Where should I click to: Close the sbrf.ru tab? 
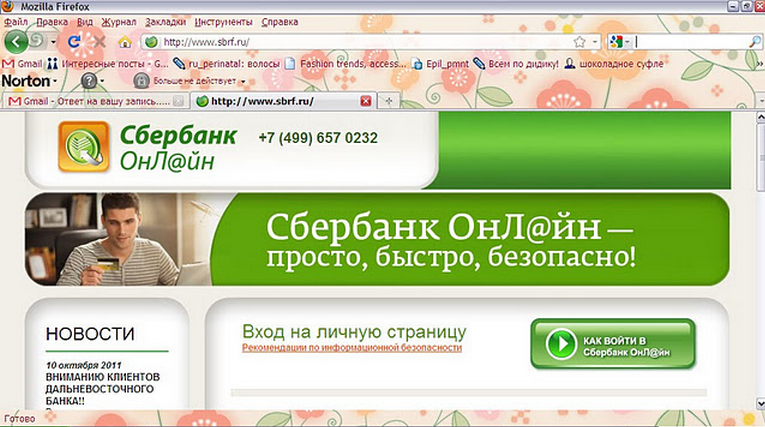click(x=365, y=101)
